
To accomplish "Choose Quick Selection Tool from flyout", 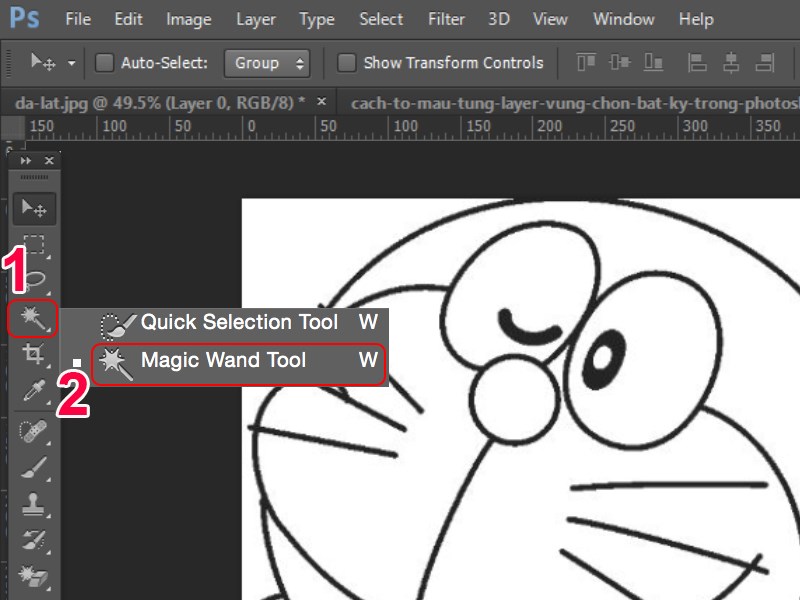I will pos(239,323).
